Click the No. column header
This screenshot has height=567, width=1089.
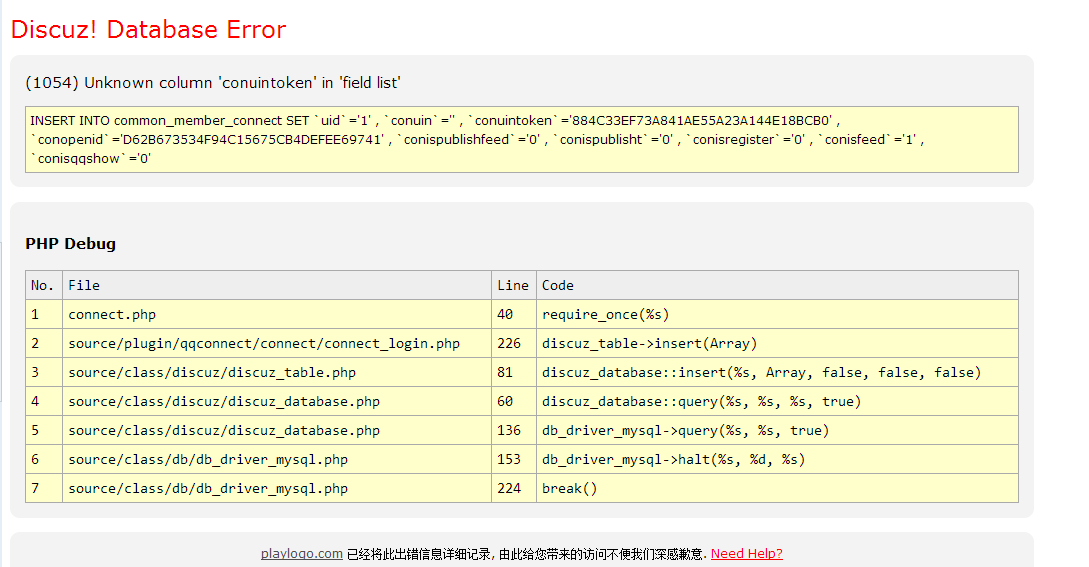point(43,285)
